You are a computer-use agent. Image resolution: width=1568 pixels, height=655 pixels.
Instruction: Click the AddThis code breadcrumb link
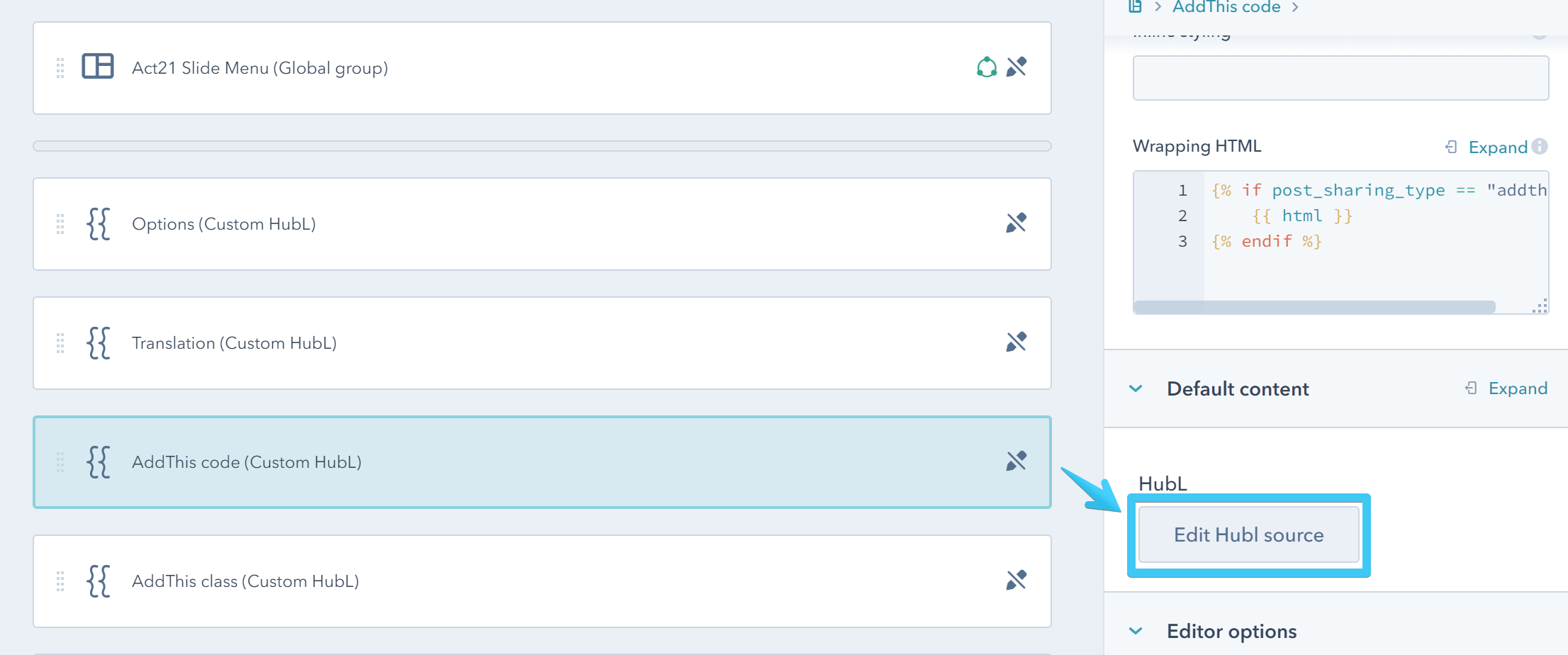point(1226,8)
